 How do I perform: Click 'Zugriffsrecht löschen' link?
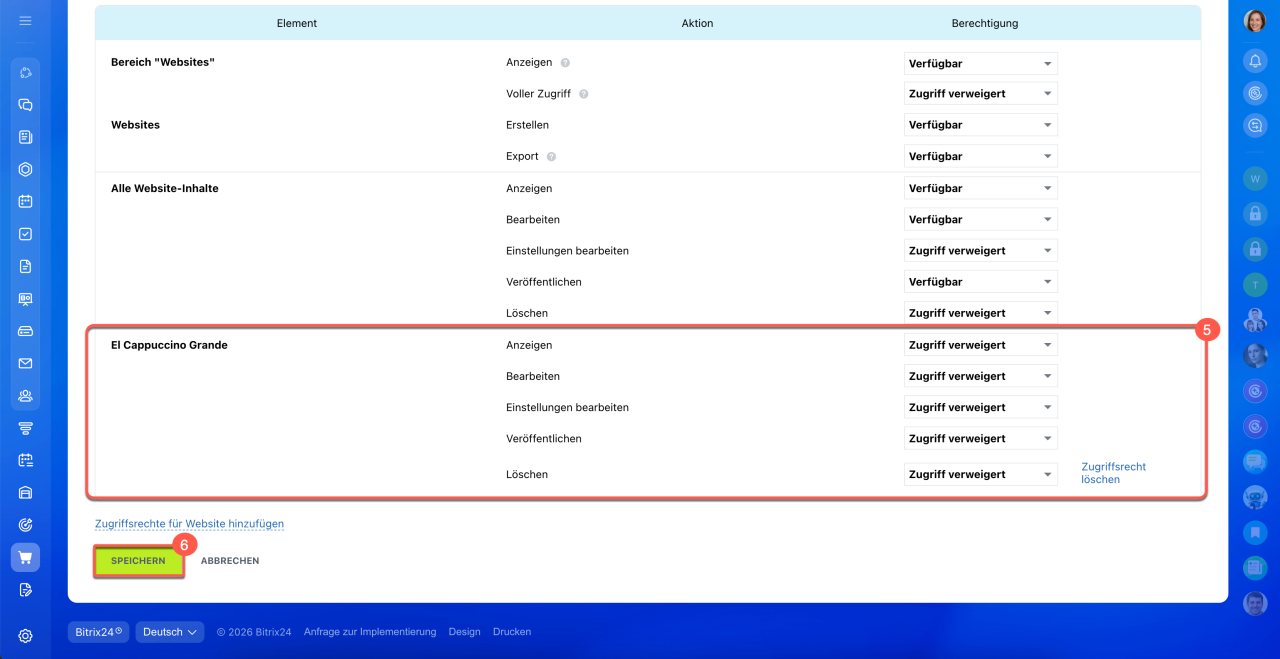(x=1114, y=473)
